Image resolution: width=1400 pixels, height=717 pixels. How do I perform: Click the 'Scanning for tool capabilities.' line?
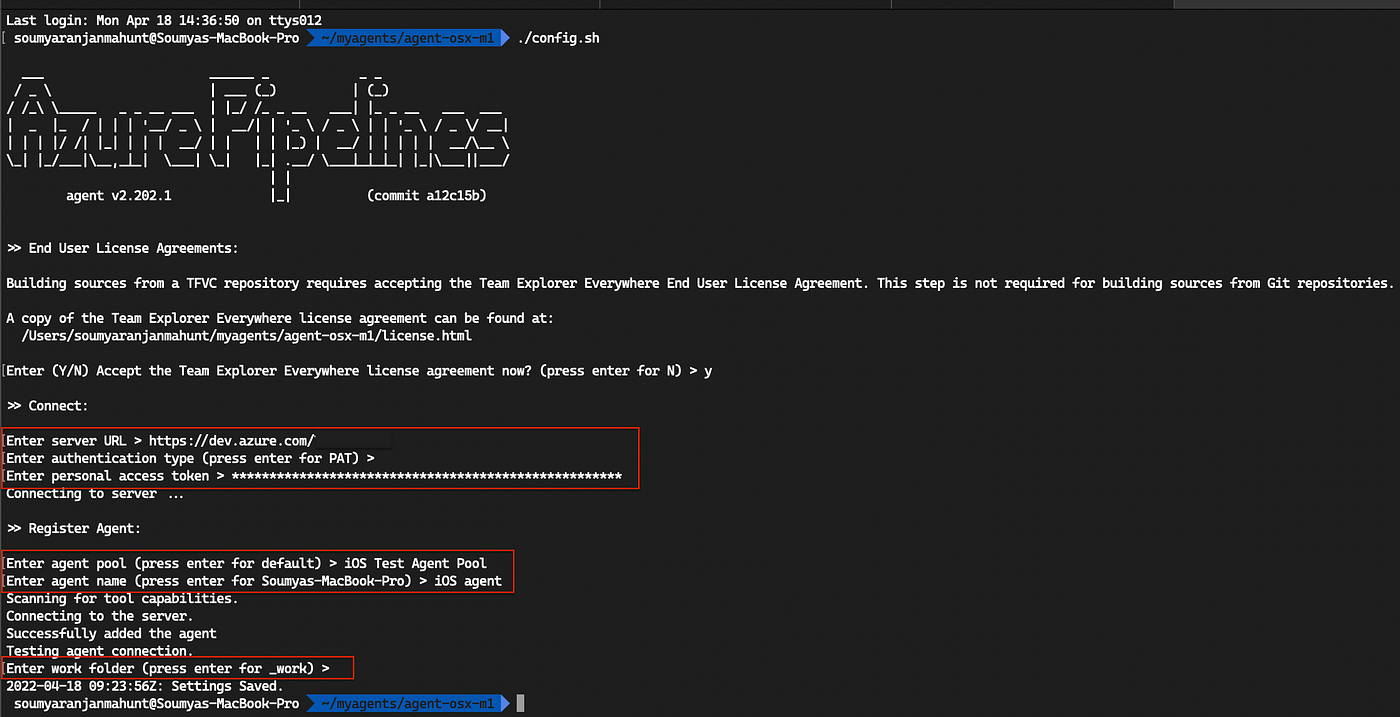pos(122,598)
